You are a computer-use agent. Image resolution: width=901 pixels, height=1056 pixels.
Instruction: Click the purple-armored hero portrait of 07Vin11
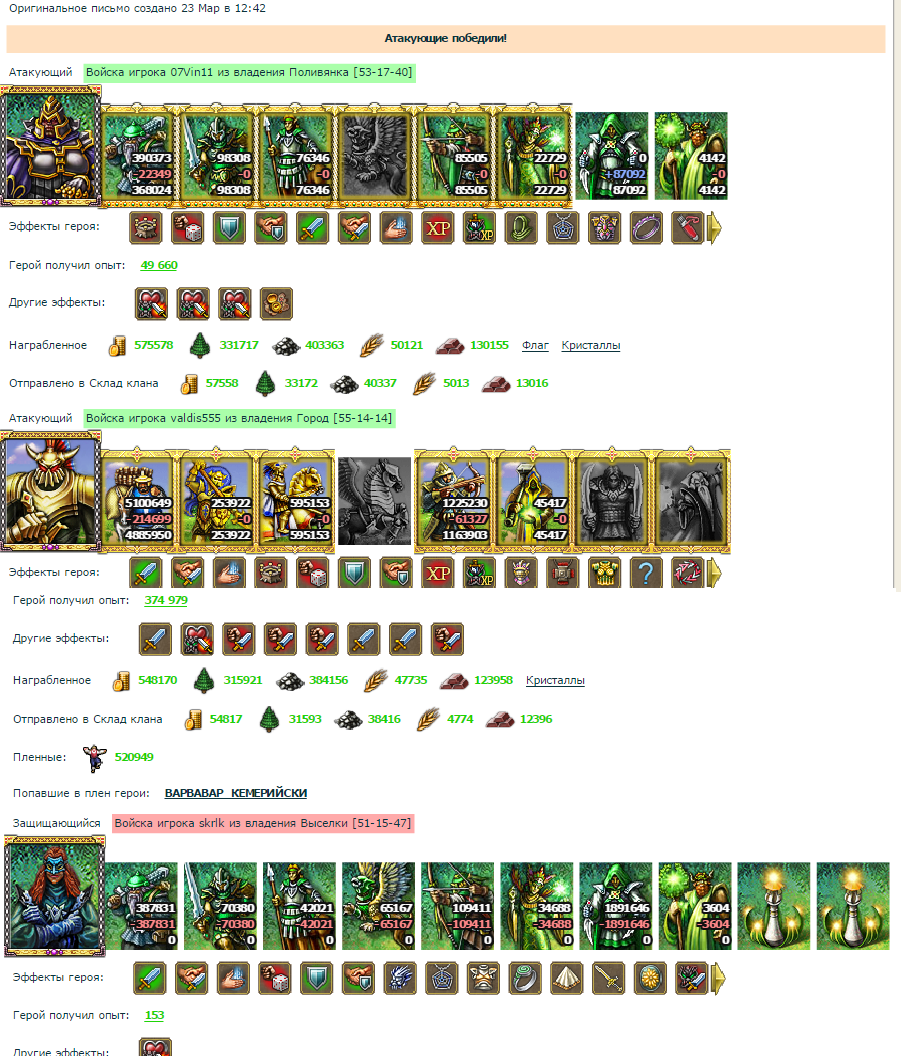click(x=51, y=146)
